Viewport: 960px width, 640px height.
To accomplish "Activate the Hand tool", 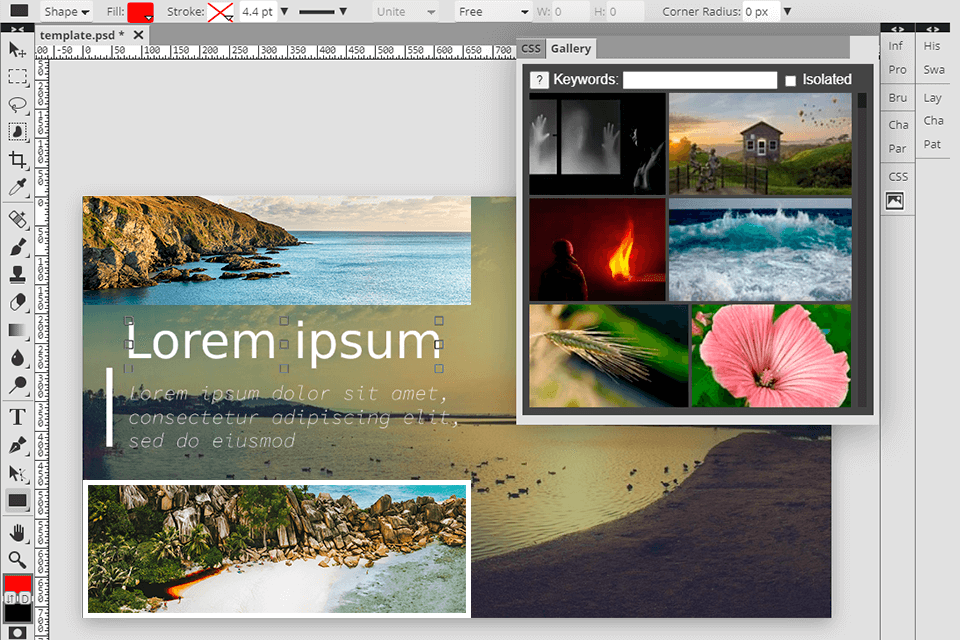I will (17, 531).
